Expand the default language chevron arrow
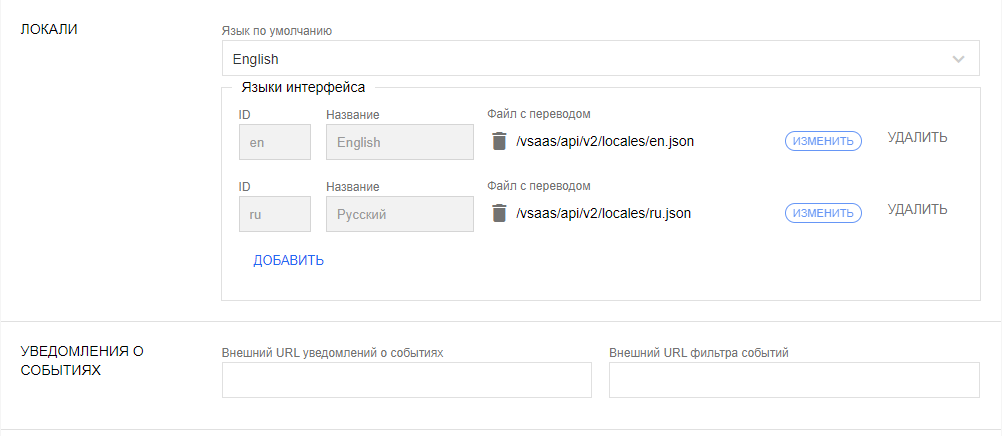This screenshot has height=436, width=1002. pyautogui.click(x=959, y=59)
